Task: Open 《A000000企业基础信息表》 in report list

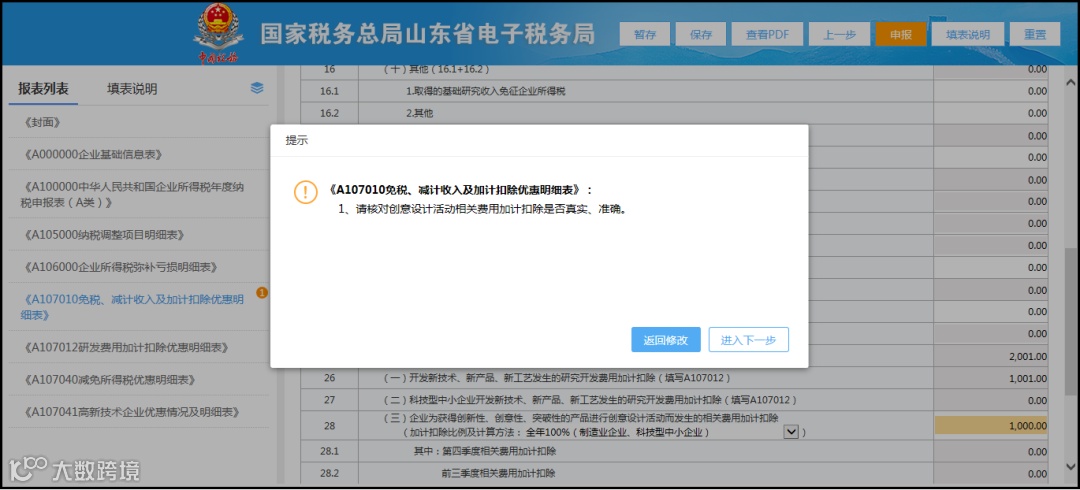Action: (x=88, y=154)
